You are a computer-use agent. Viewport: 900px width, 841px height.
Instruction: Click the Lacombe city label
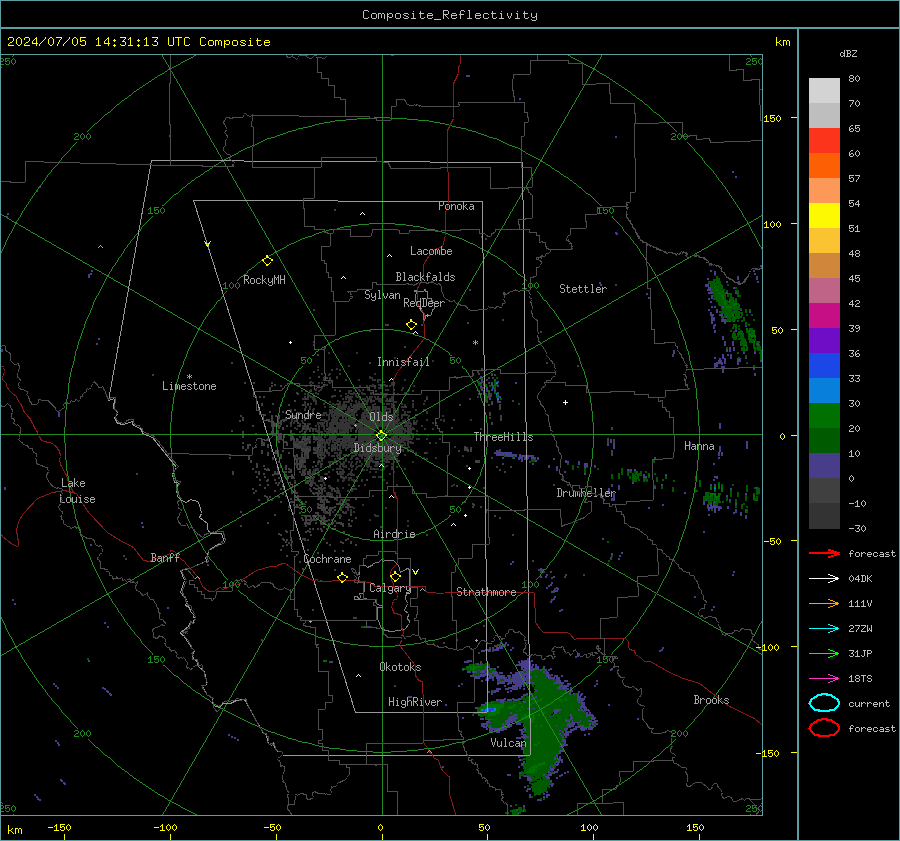click(x=431, y=251)
